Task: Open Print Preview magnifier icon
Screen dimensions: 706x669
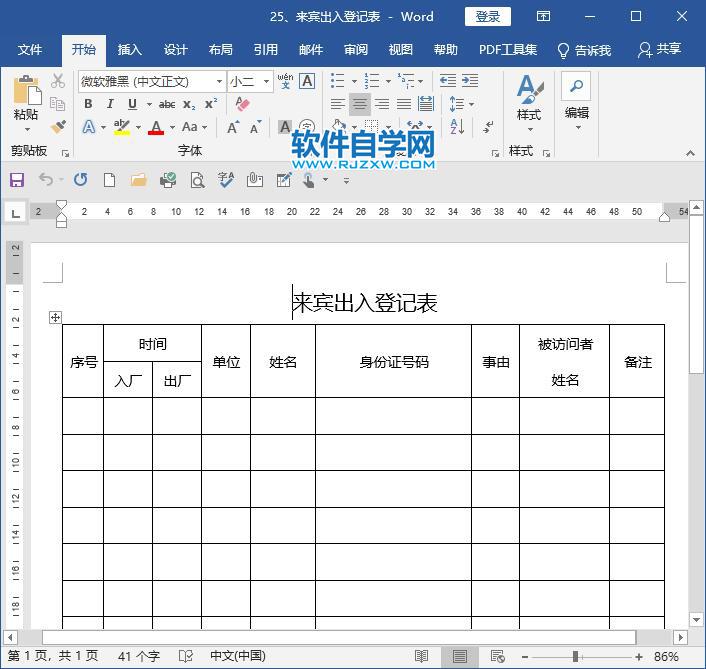Action: click(197, 180)
